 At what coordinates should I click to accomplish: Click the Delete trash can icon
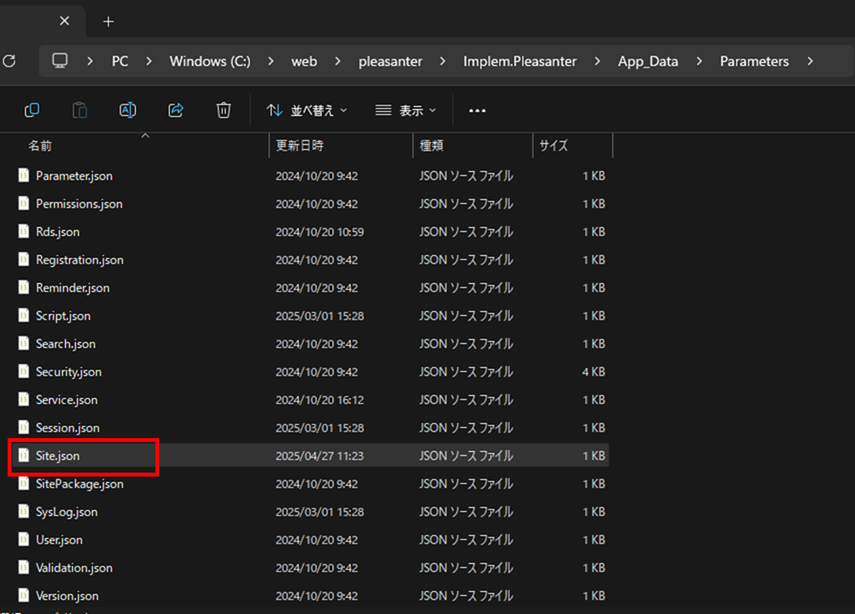224,110
